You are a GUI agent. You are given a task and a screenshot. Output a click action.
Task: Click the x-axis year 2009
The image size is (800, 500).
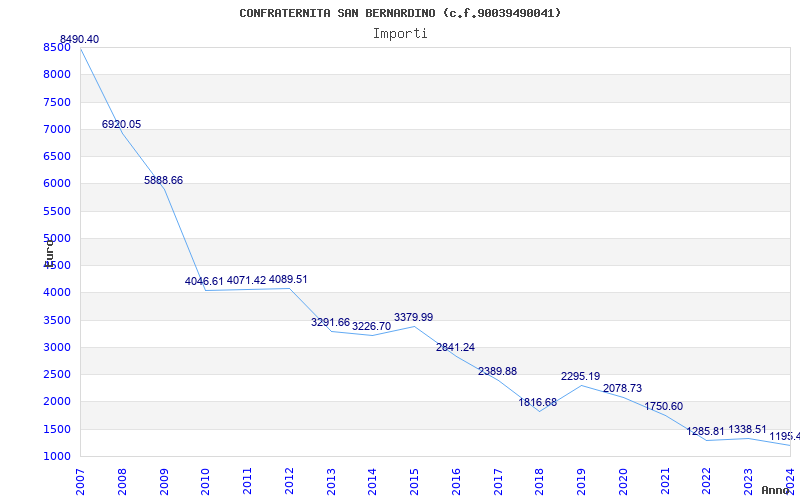[164, 482]
